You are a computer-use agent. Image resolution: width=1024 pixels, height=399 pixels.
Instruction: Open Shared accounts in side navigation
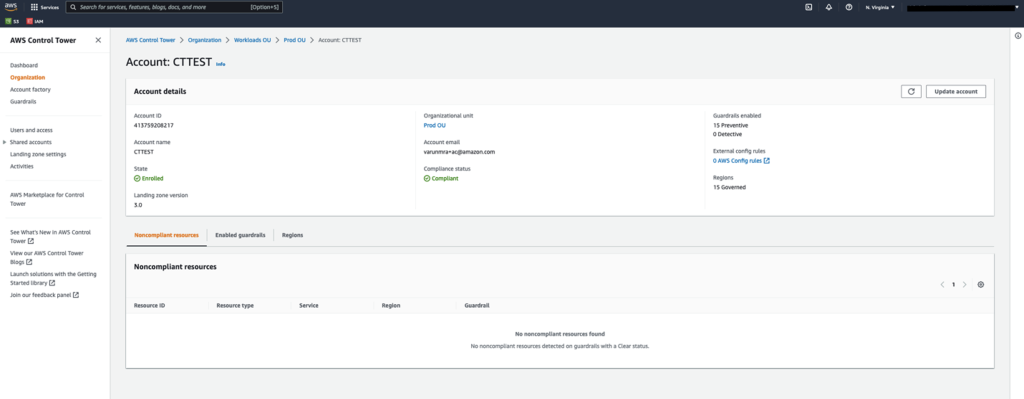tap(31, 142)
